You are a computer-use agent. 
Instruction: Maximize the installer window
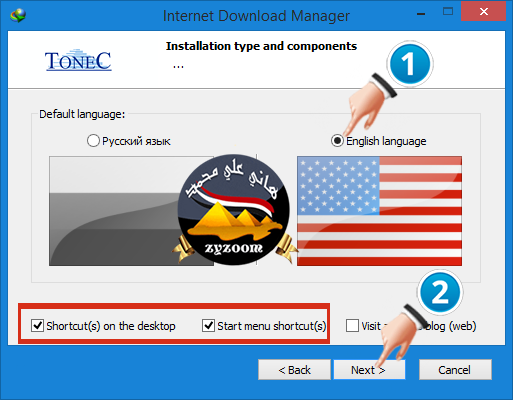click(448, 12)
